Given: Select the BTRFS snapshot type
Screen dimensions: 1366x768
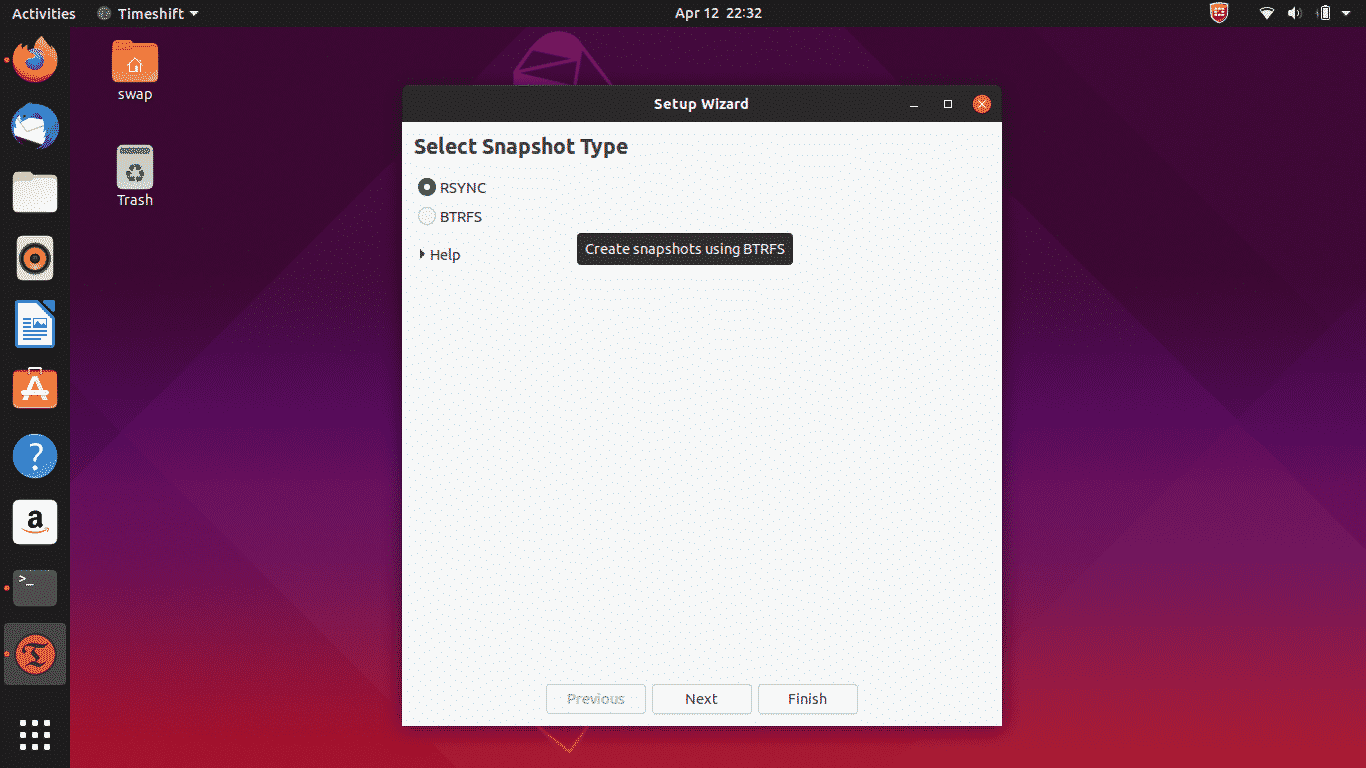Looking at the screenshot, I should (450, 216).
